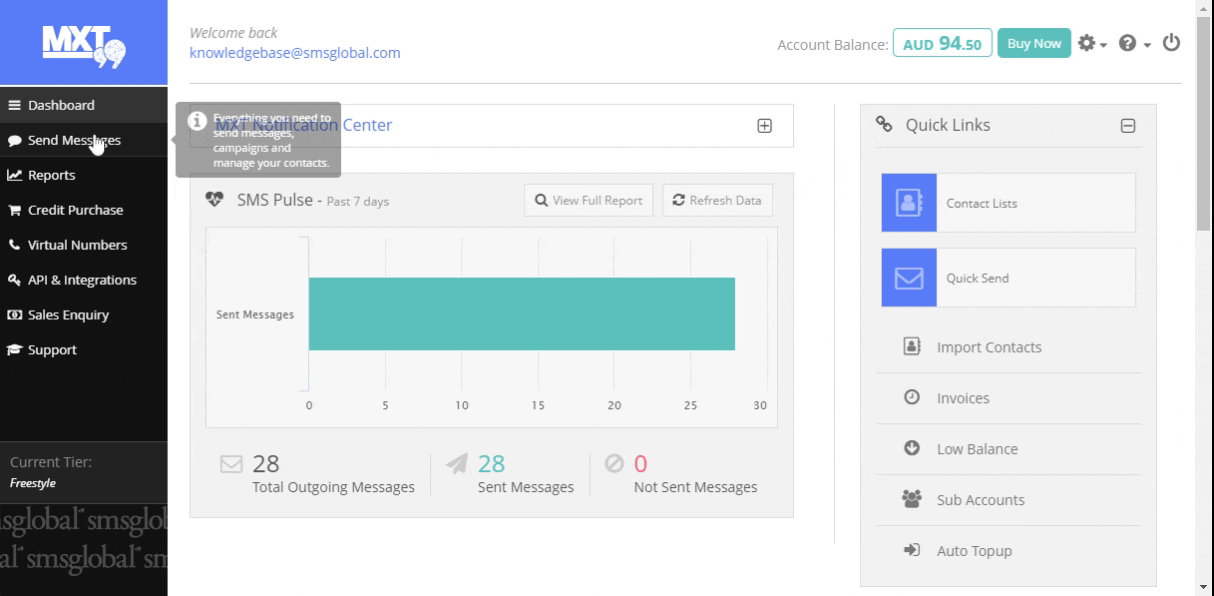Screen dimensions: 1214x596
Task: Open Send Messages in sidebar
Action: tap(73, 141)
